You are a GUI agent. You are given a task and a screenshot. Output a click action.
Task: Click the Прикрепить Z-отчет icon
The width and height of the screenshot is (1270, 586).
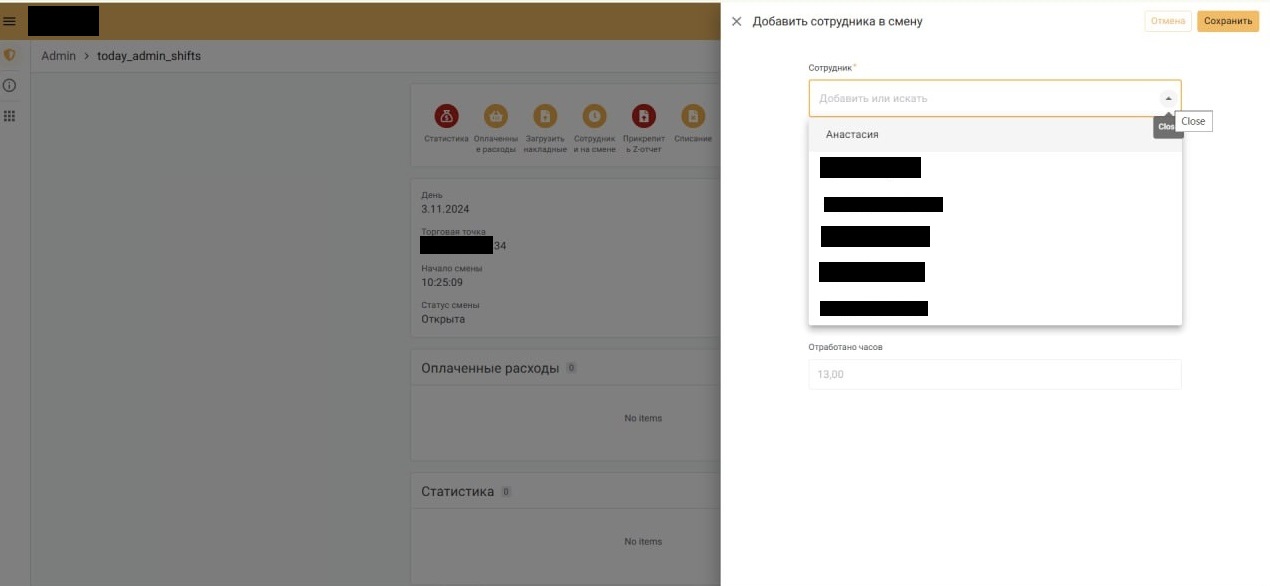click(x=644, y=116)
